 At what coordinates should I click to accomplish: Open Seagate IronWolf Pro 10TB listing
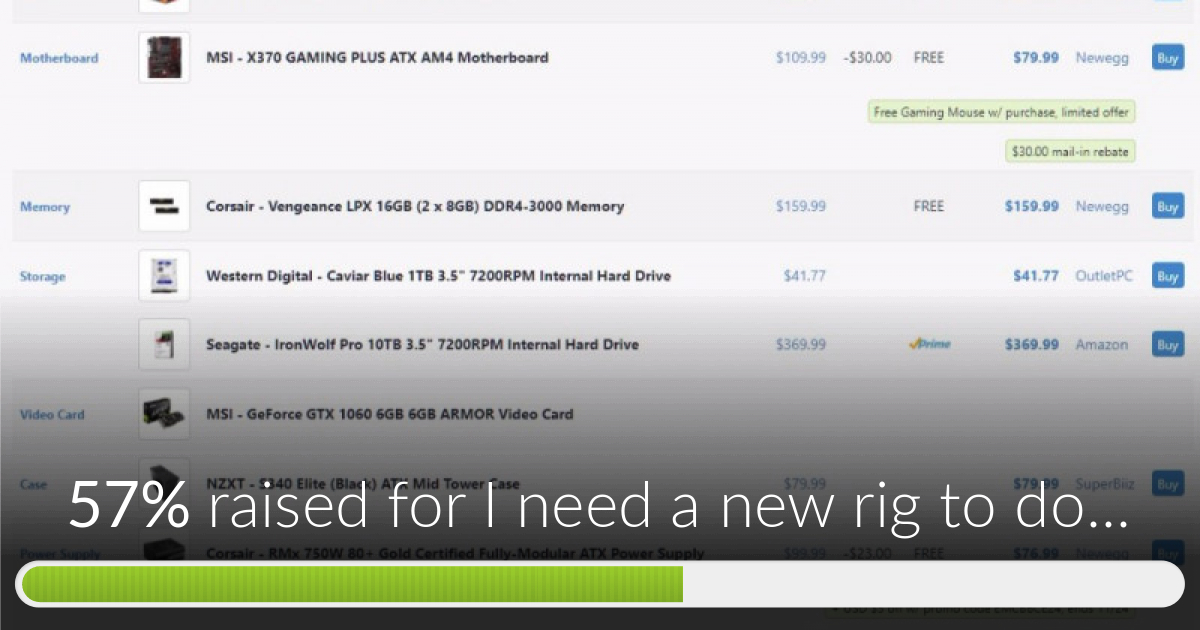pos(422,345)
